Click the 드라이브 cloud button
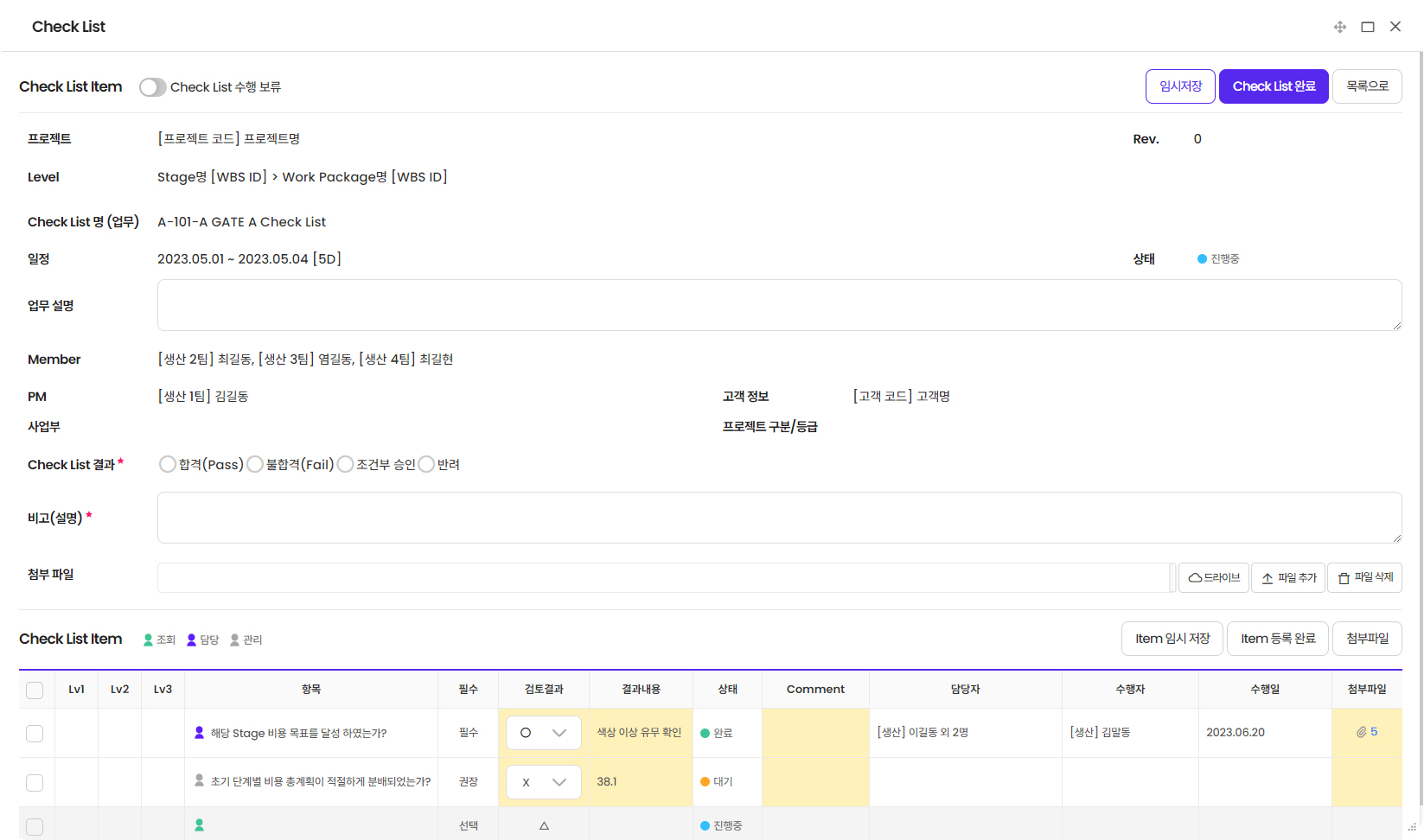1424x840 pixels. [x=1214, y=577]
